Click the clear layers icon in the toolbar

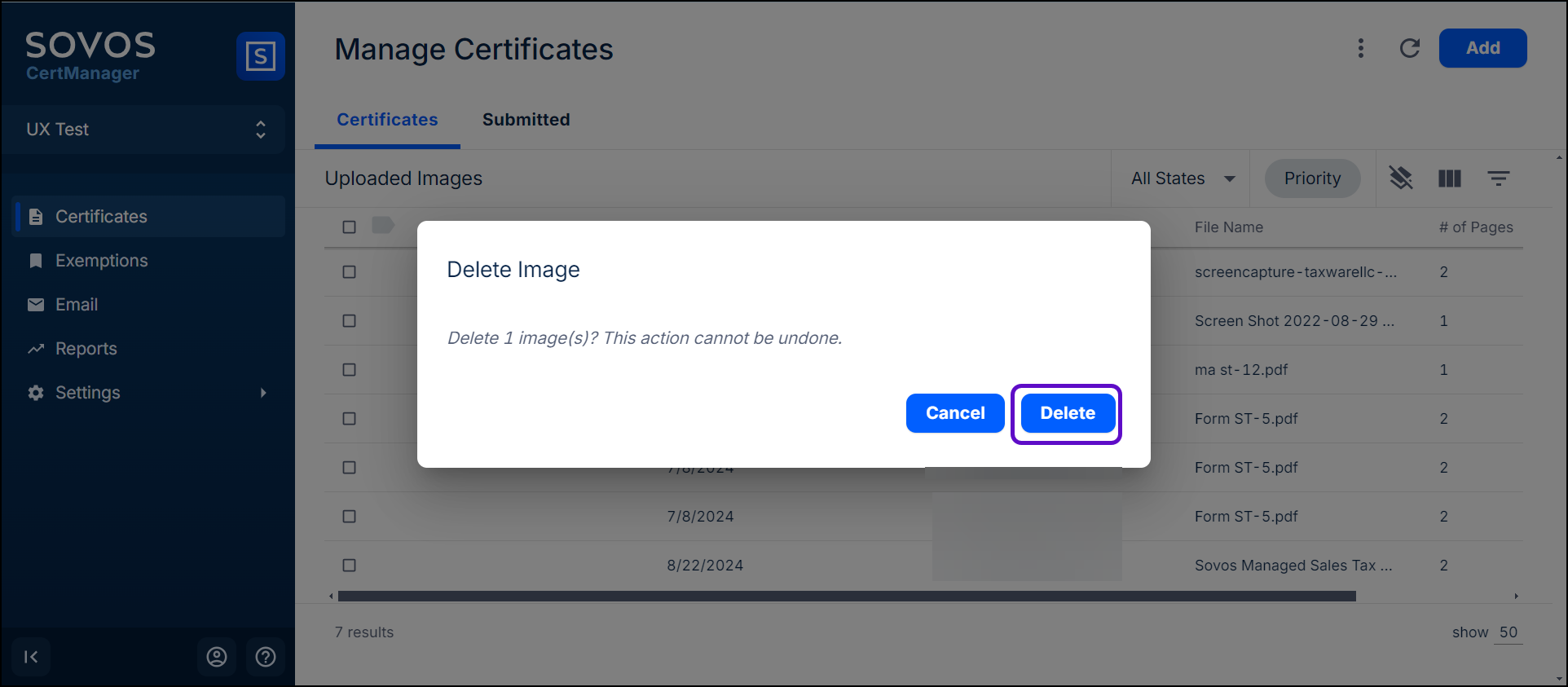(x=1400, y=178)
